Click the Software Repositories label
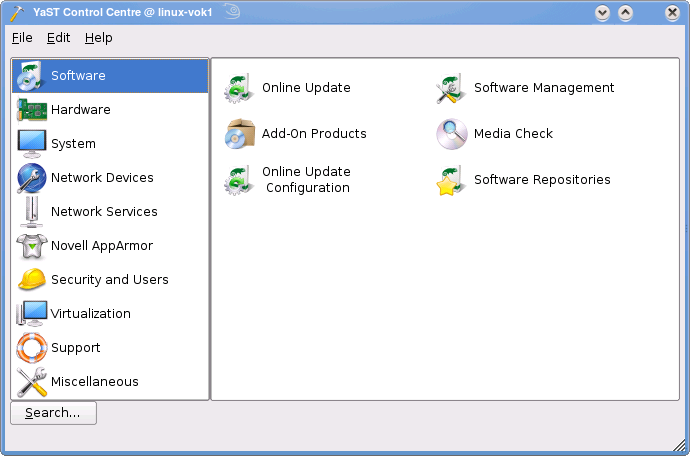The height and width of the screenshot is (456, 690). [542, 180]
